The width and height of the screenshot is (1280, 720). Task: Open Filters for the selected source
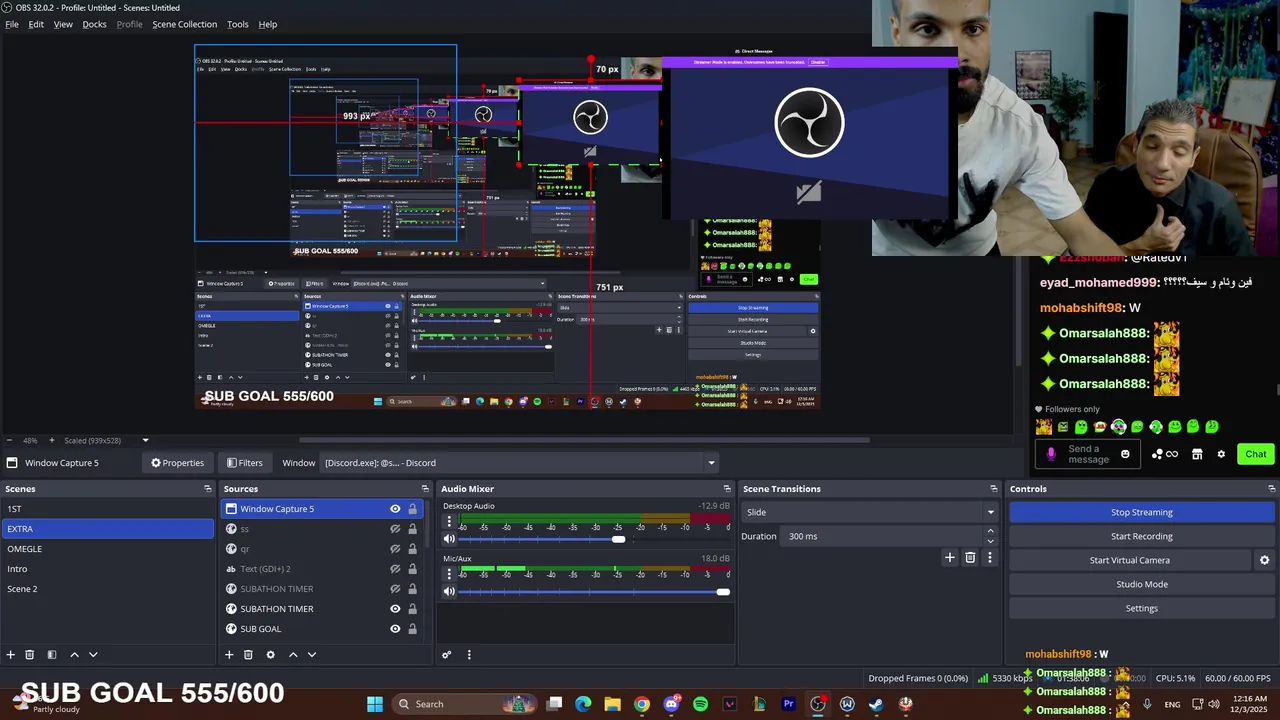244,463
